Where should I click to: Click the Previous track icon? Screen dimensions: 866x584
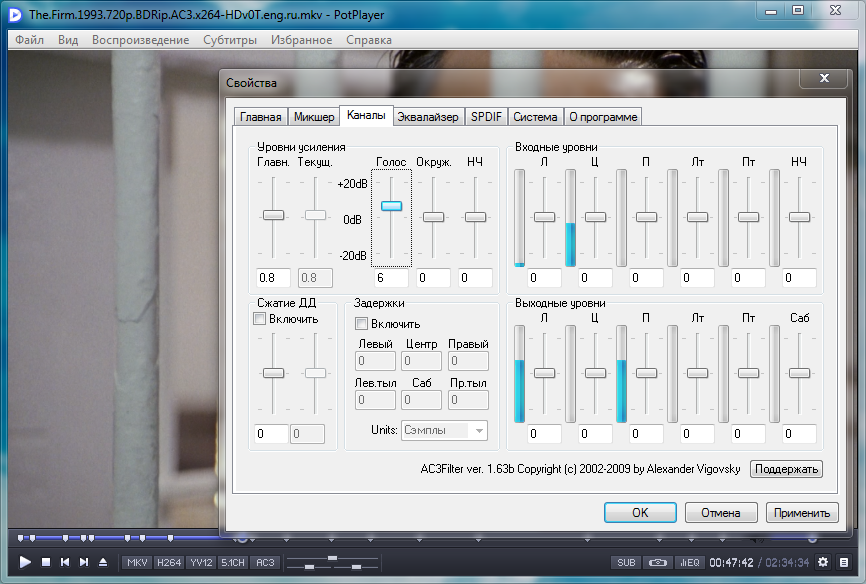[x=65, y=562]
